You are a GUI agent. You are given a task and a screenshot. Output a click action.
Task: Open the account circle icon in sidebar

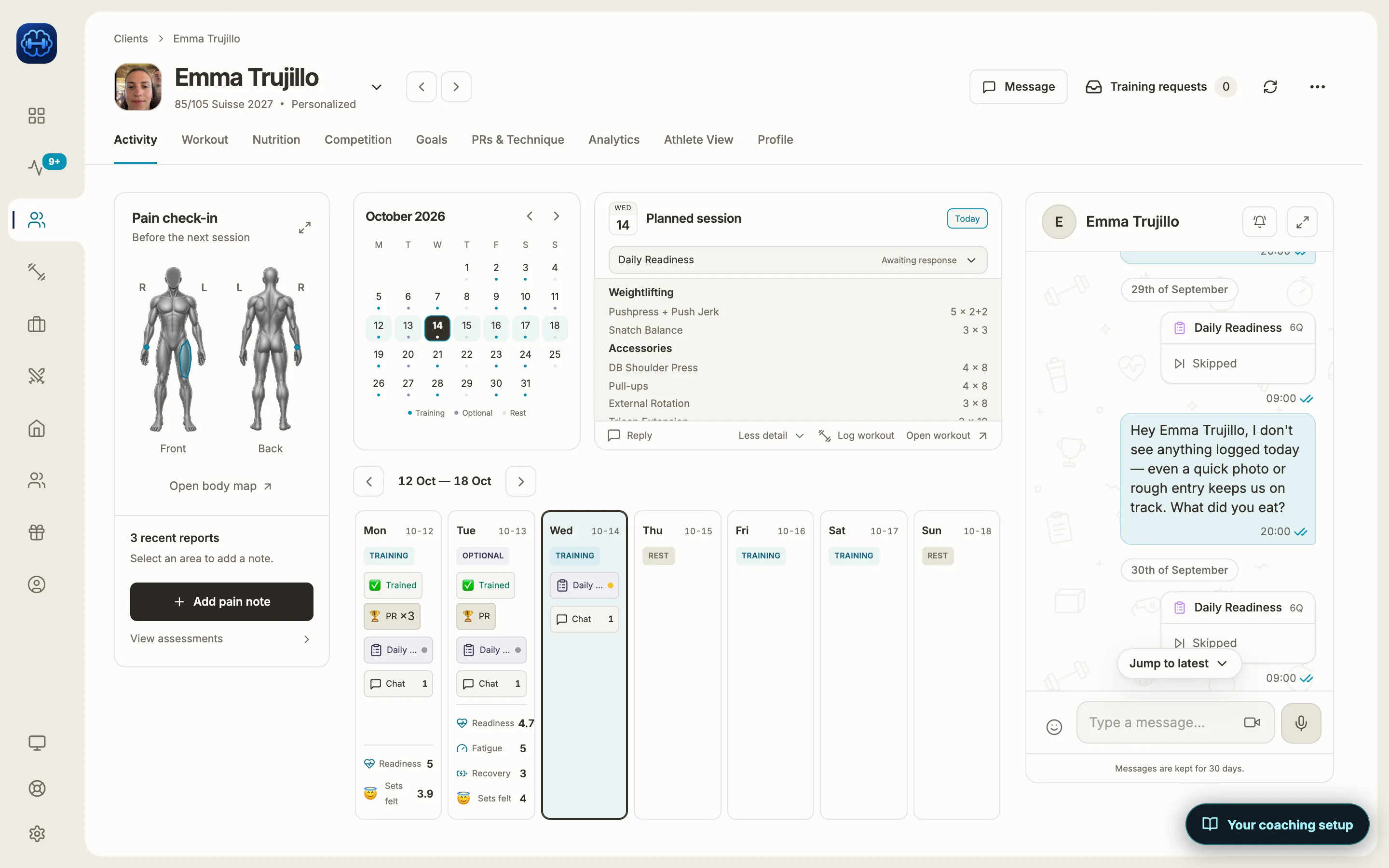click(37, 584)
